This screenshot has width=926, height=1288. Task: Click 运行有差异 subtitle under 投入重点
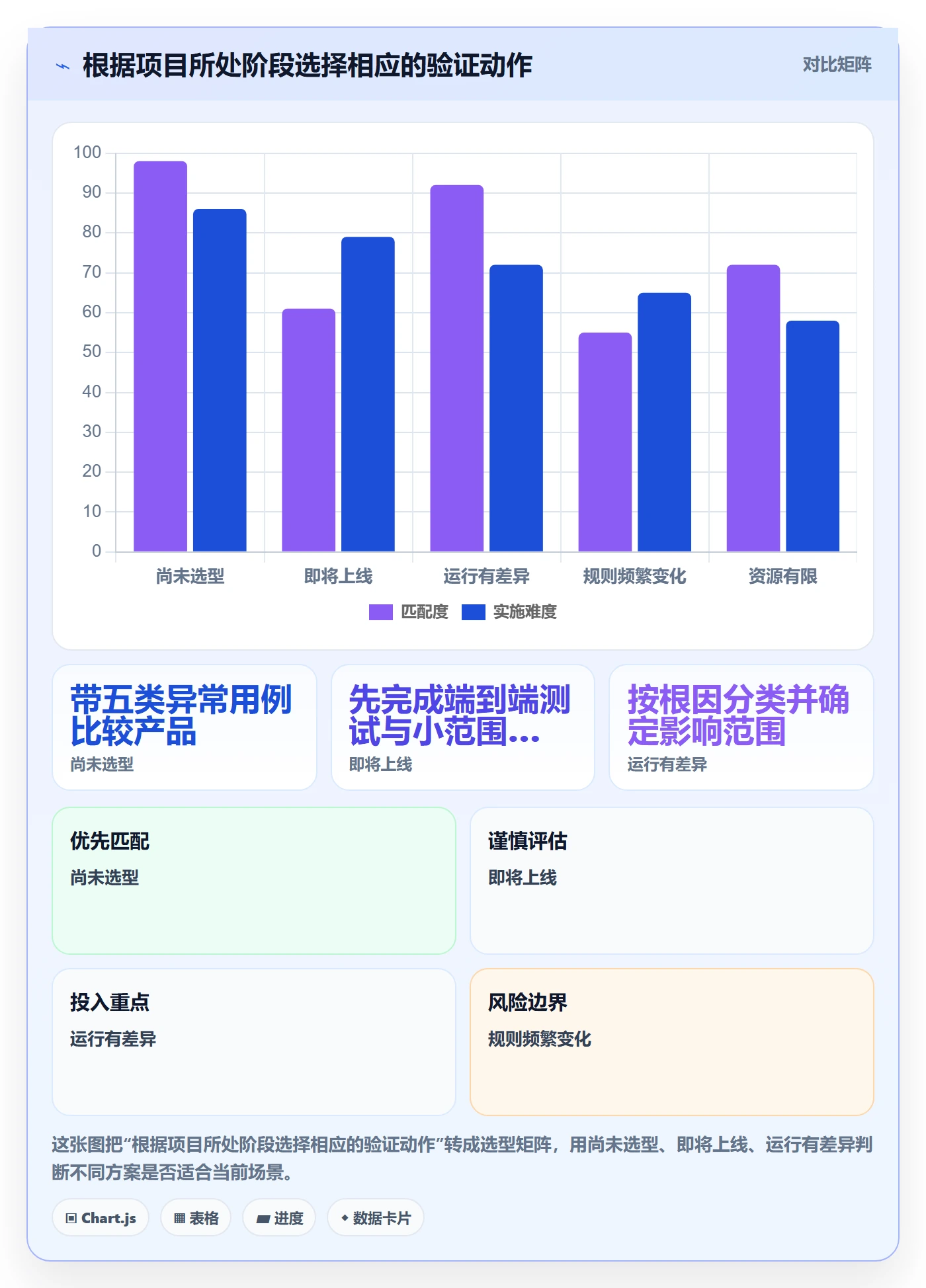(113, 1039)
